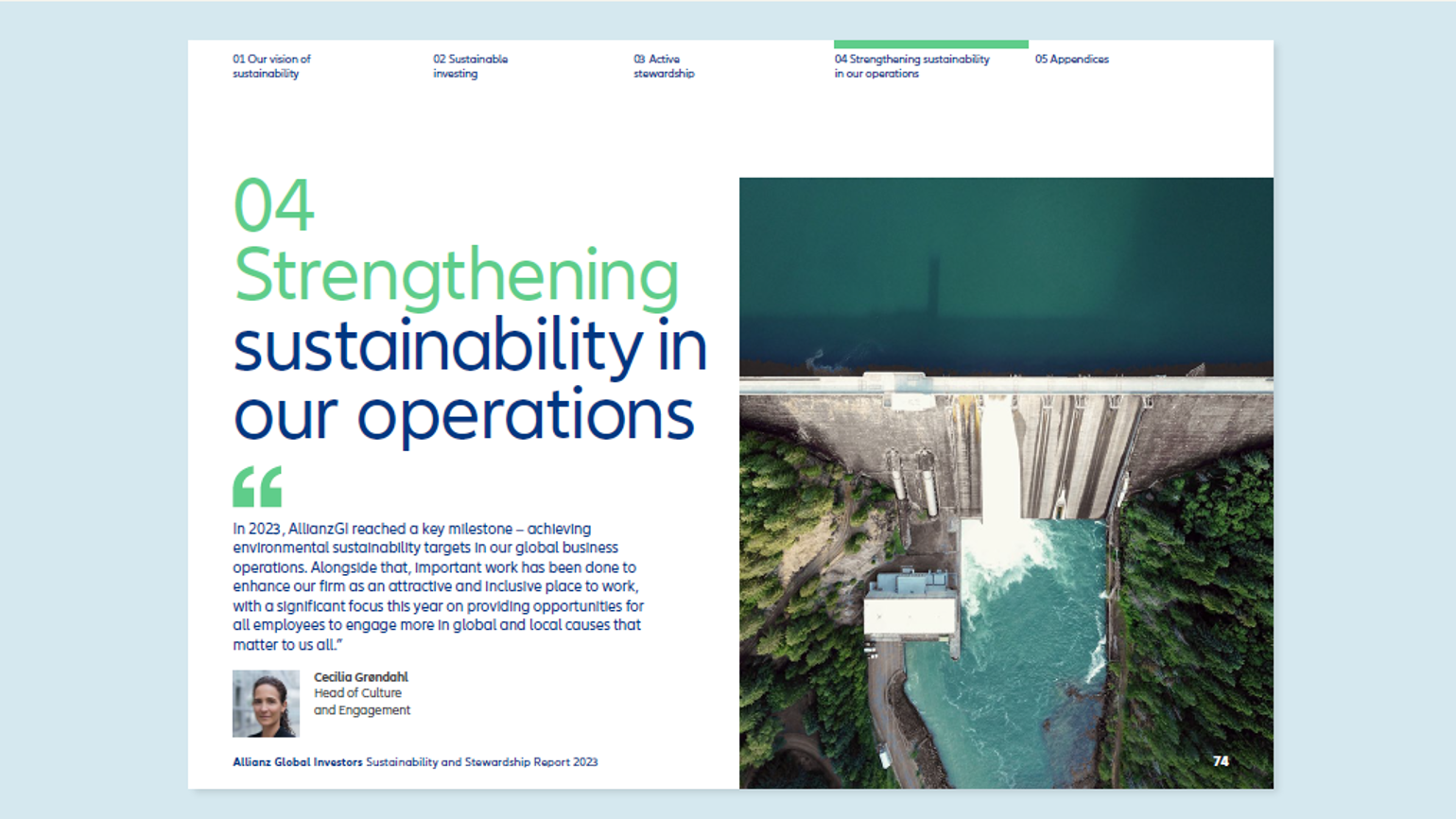Image resolution: width=1456 pixels, height=819 pixels.
Task: Open the "05 Appendices" section
Action: pyautogui.click(x=1071, y=59)
